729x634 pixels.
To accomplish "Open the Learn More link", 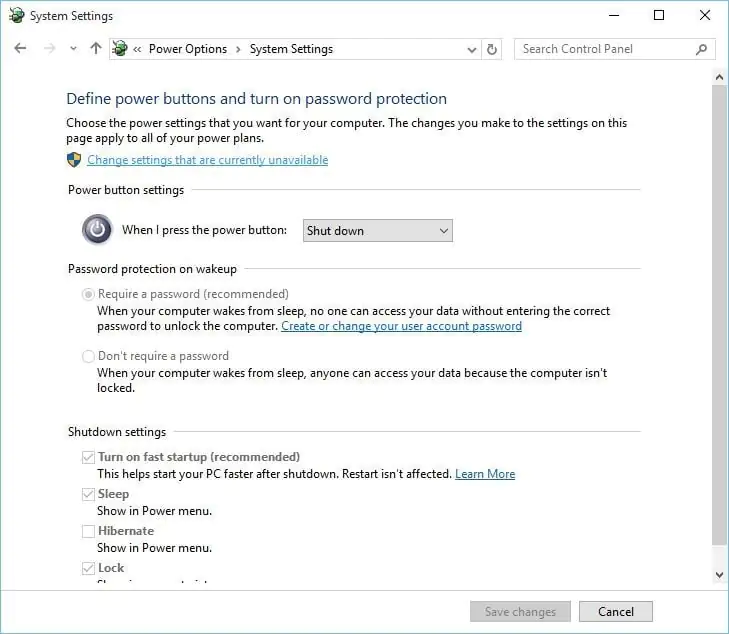I will point(485,474).
